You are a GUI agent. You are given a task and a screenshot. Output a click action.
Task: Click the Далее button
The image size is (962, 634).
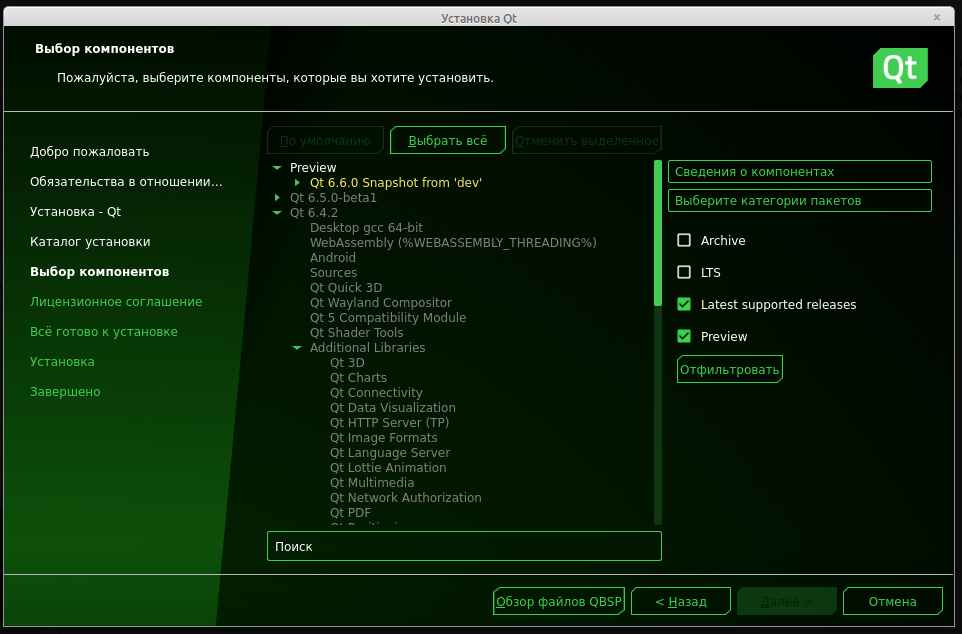(787, 601)
